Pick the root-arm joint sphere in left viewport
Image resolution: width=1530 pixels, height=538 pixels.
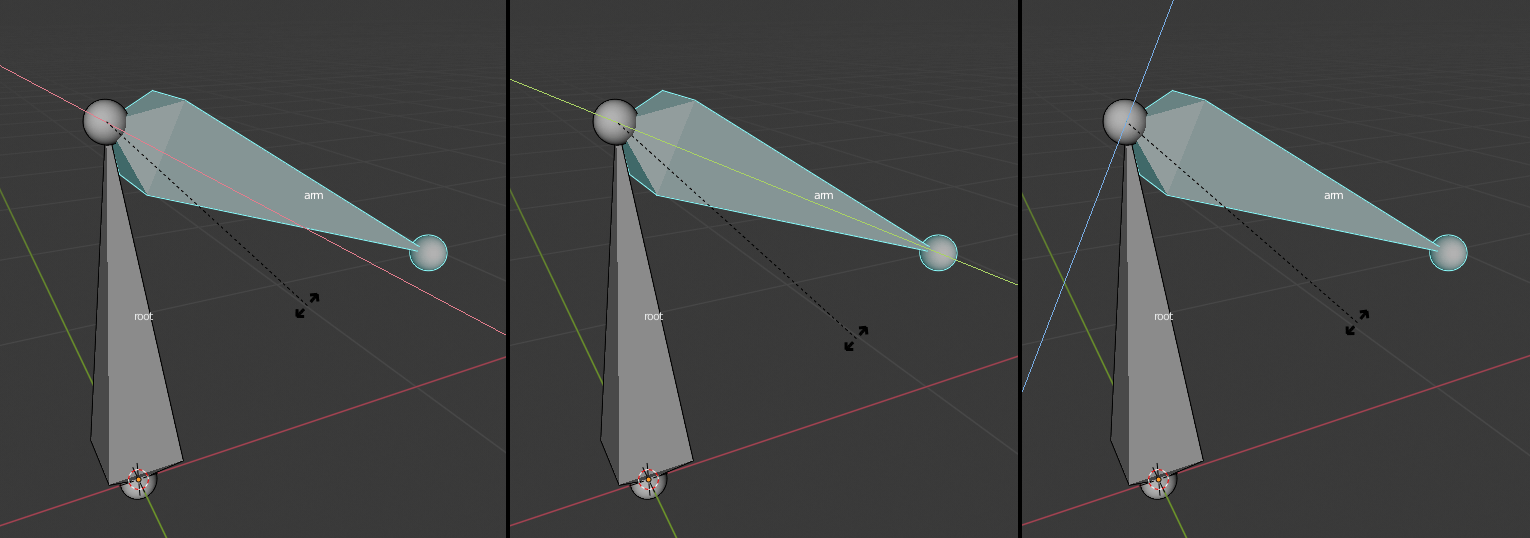point(105,122)
